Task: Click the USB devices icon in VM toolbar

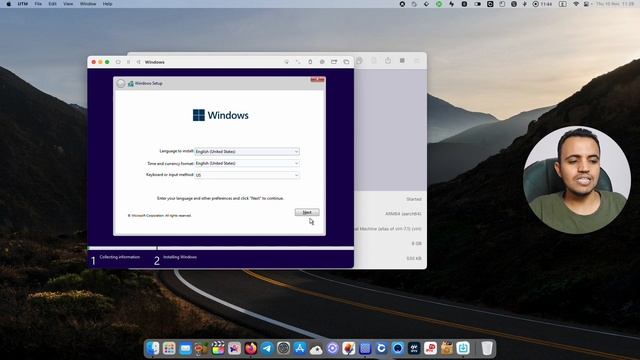Action: coord(310,62)
